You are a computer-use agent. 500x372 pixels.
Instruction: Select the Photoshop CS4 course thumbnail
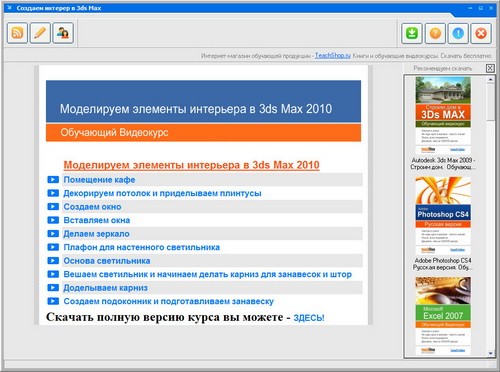tap(443, 216)
